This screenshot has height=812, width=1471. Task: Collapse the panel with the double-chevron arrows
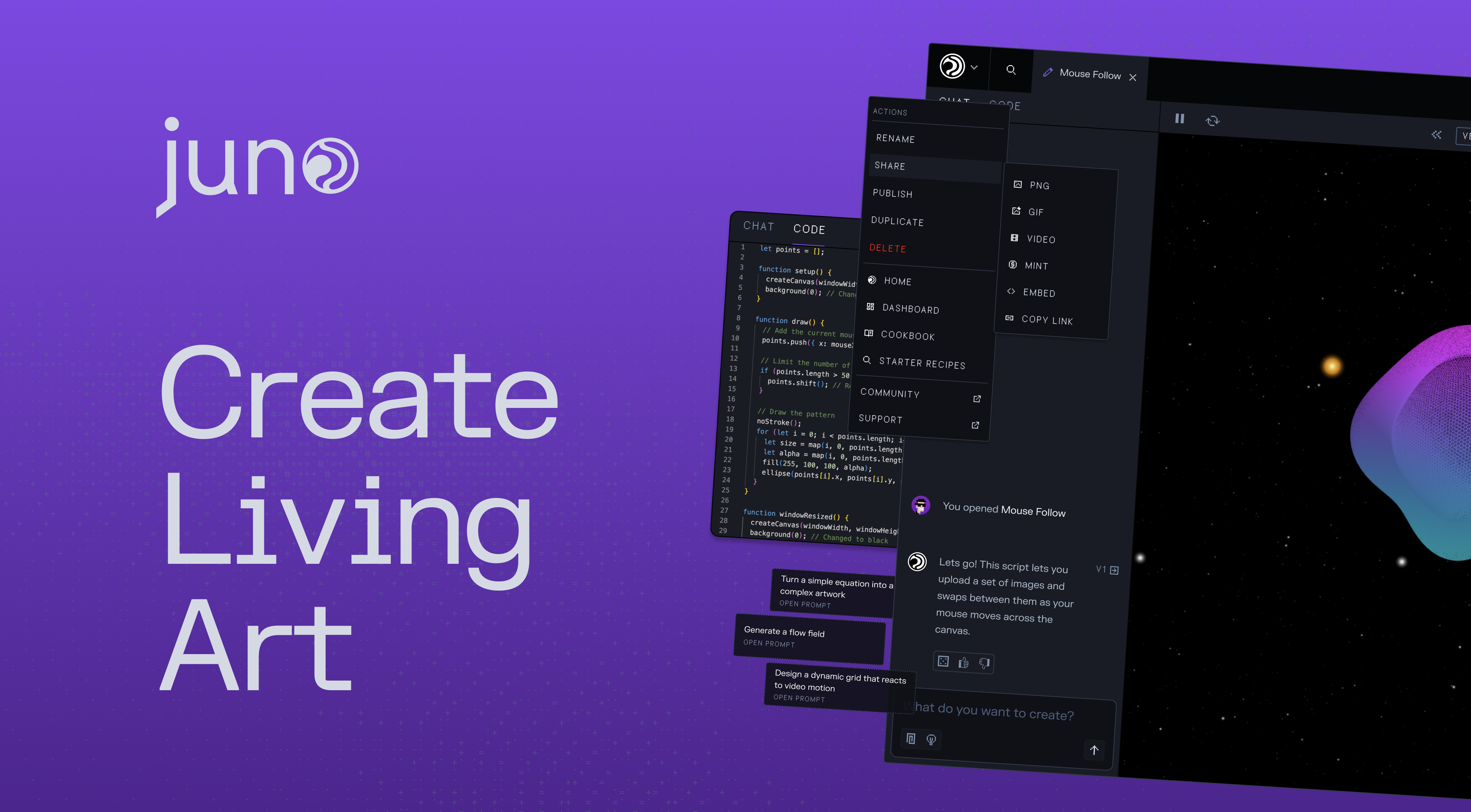tap(1437, 135)
